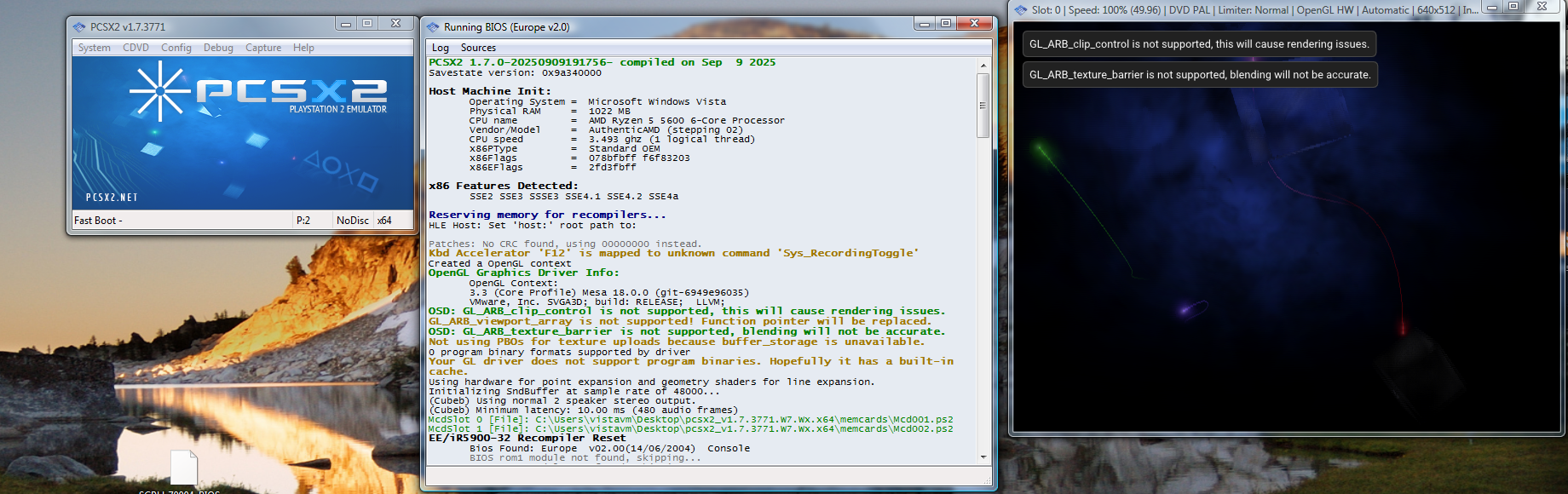
Task: Click the PCSX2 logo banner image
Action: (243, 133)
